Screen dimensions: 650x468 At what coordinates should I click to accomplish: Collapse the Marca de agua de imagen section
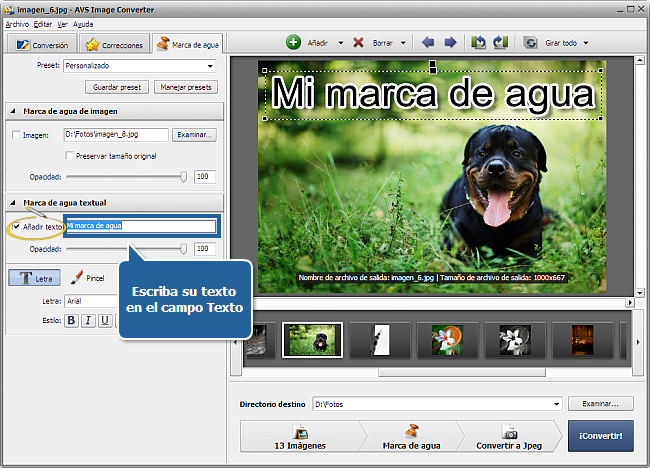(12, 111)
